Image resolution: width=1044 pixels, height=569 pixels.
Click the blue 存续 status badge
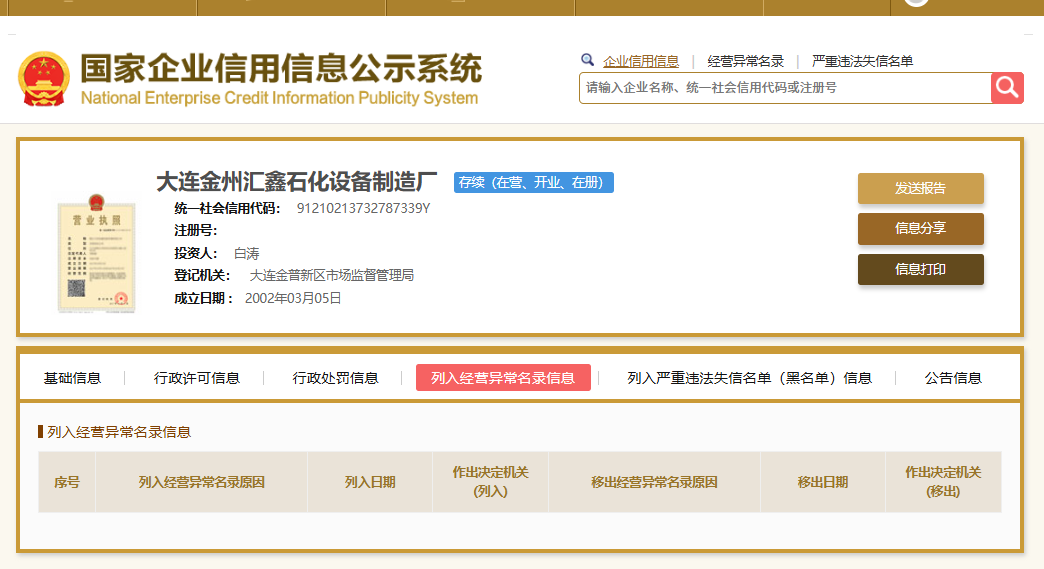tap(533, 182)
